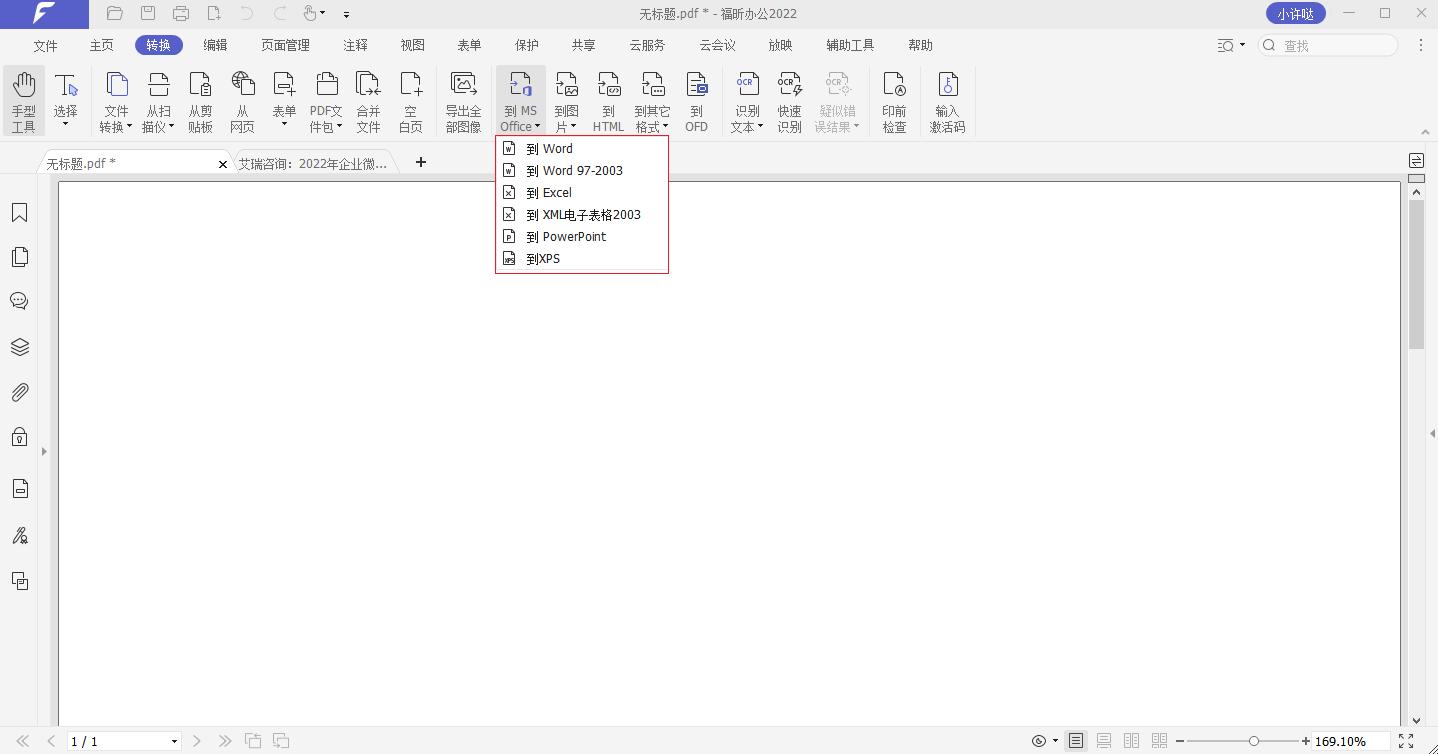This screenshot has height=754, width=1438.
Task: Switch to two-page facing view mode
Action: [1131, 740]
